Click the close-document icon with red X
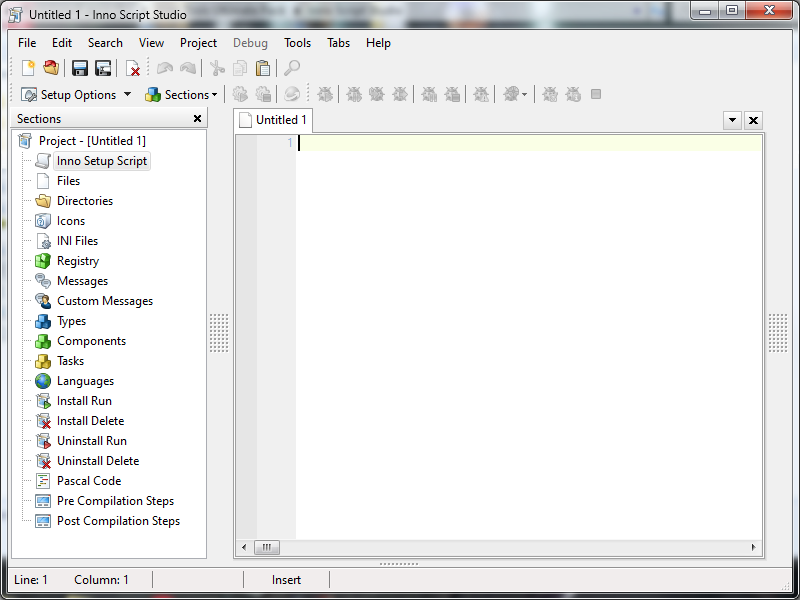 (133, 68)
